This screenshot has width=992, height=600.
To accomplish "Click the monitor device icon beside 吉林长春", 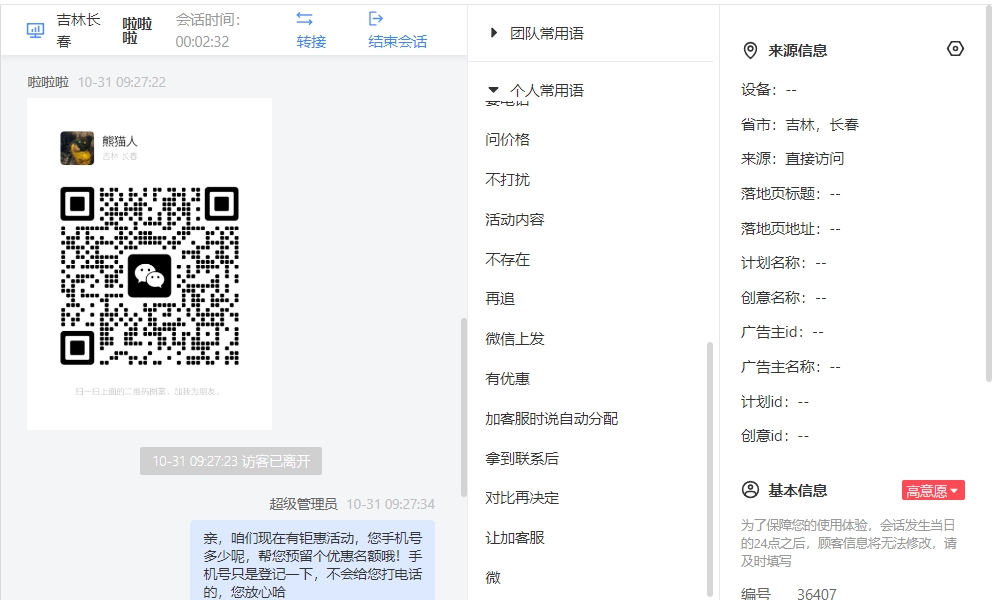I will [35, 30].
